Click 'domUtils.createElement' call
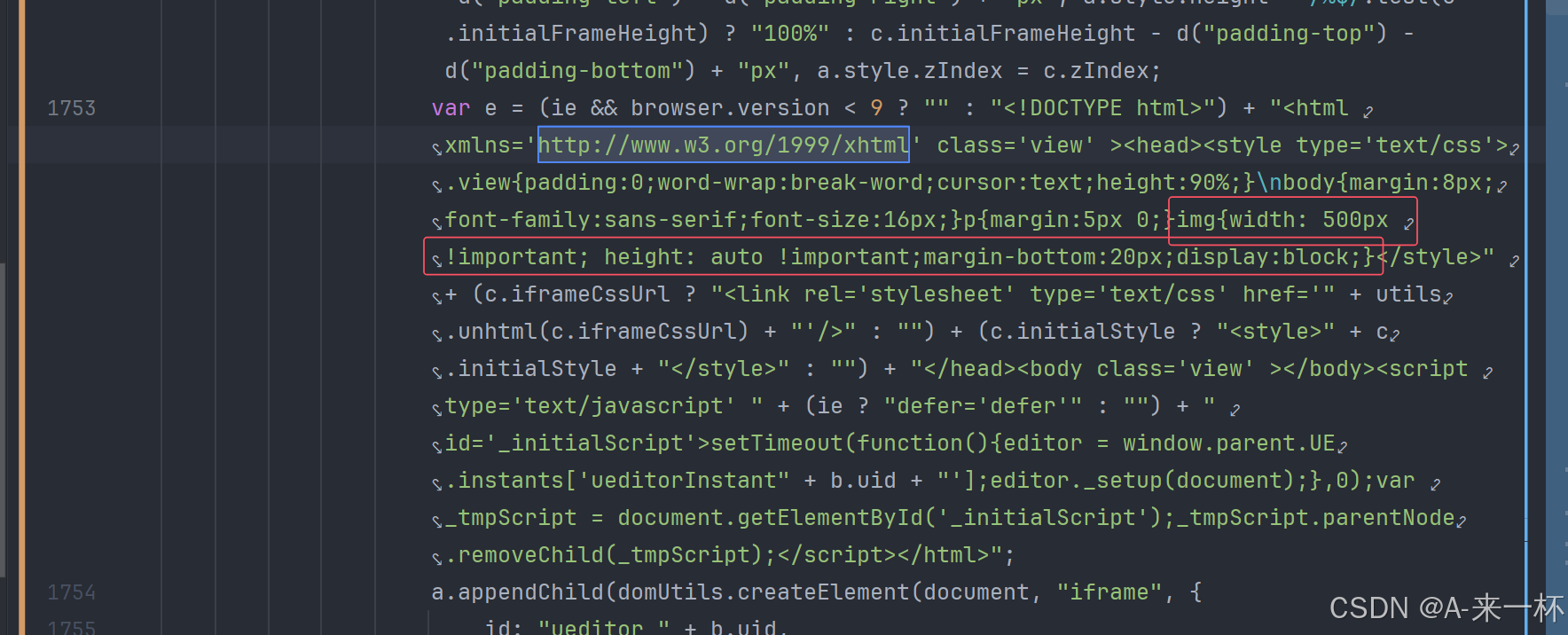The image size is (1568, 635). 764,592
